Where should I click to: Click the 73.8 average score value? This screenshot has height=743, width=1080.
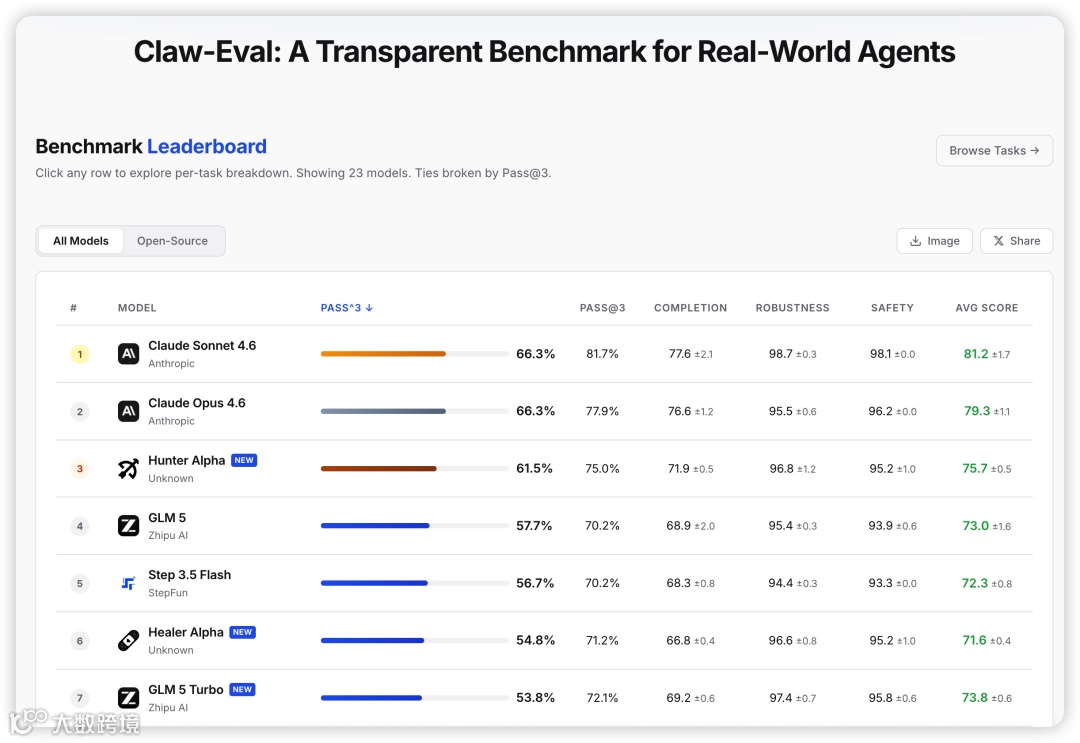tap(975, 698)
